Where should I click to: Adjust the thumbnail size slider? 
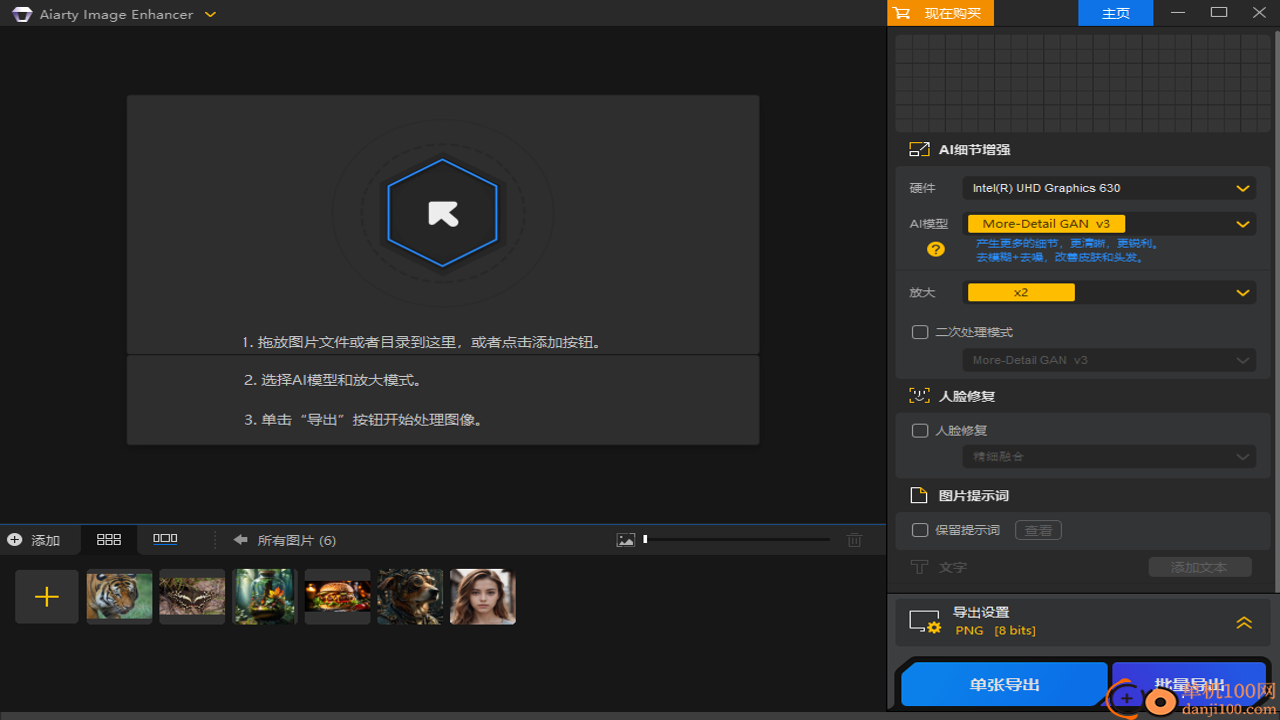coord(737,540)
